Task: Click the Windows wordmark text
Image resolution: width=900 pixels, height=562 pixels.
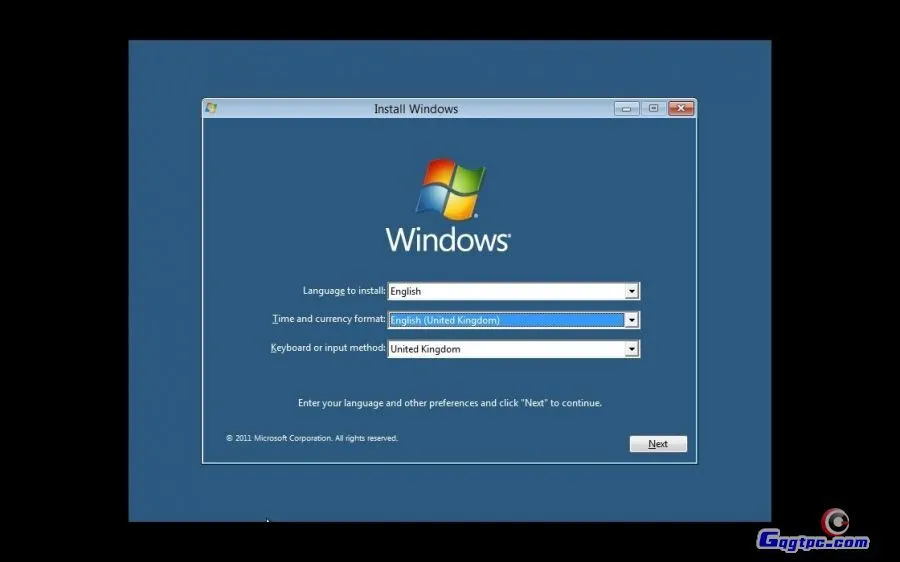Action: [x=448, y=240]
